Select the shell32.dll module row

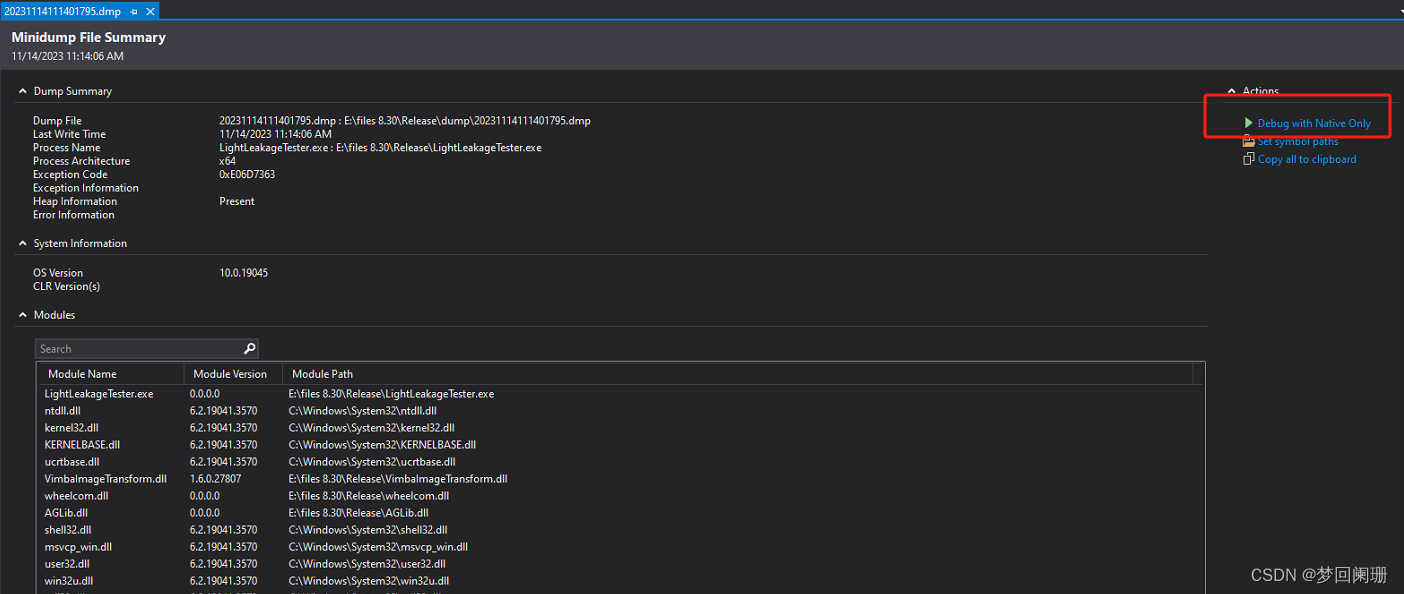[620, 530]
